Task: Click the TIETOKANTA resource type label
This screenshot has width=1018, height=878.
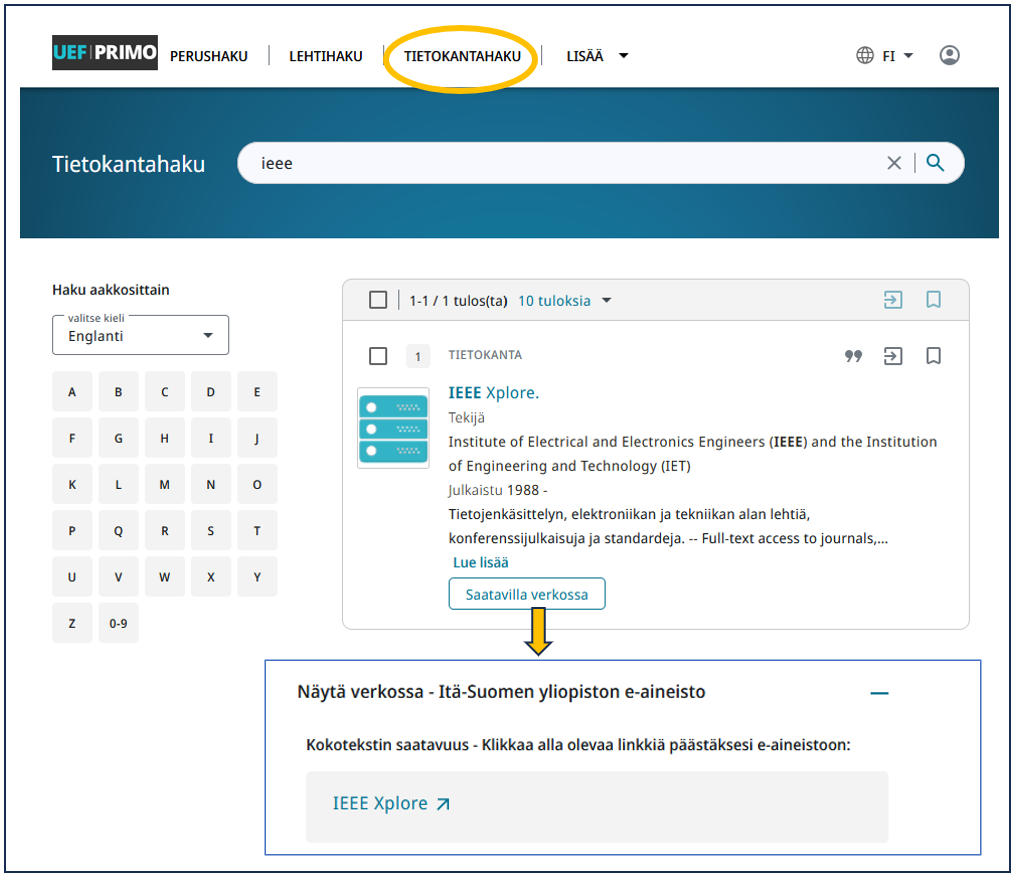Action: pyautogui.click(x=485, y=355)
